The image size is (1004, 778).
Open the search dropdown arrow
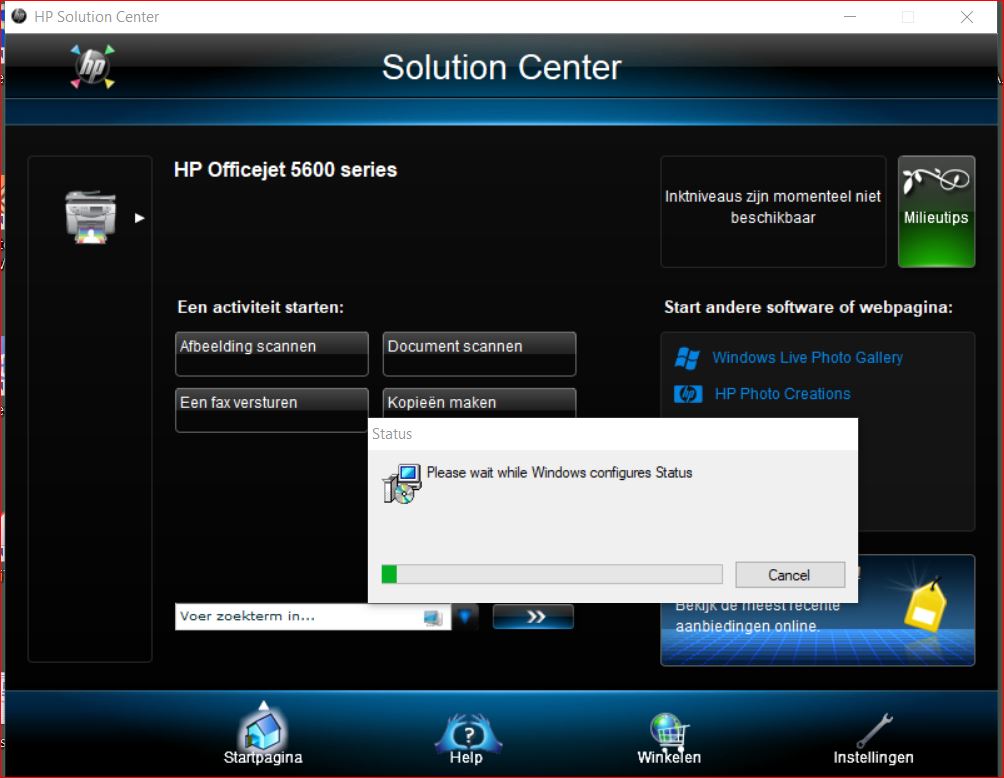pos(465,617)
